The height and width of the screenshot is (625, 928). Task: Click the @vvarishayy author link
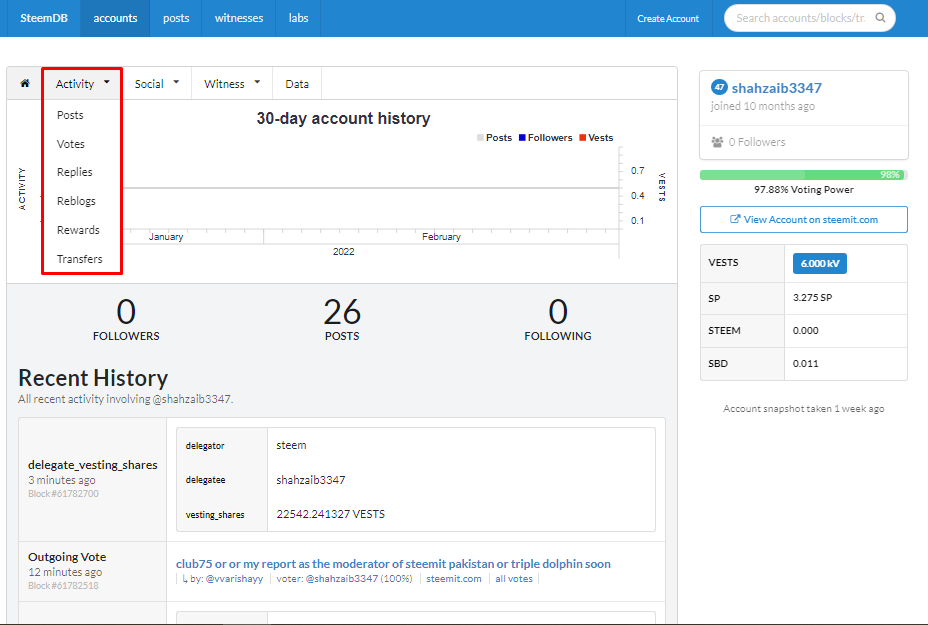[x=234, y=579]
